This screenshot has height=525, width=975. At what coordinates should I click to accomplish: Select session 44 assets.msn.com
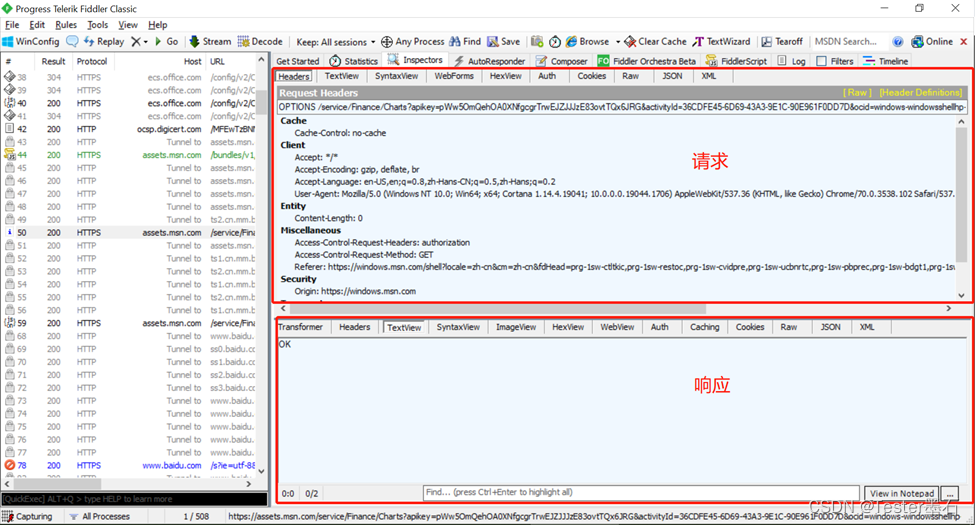[x=131, y=155]
